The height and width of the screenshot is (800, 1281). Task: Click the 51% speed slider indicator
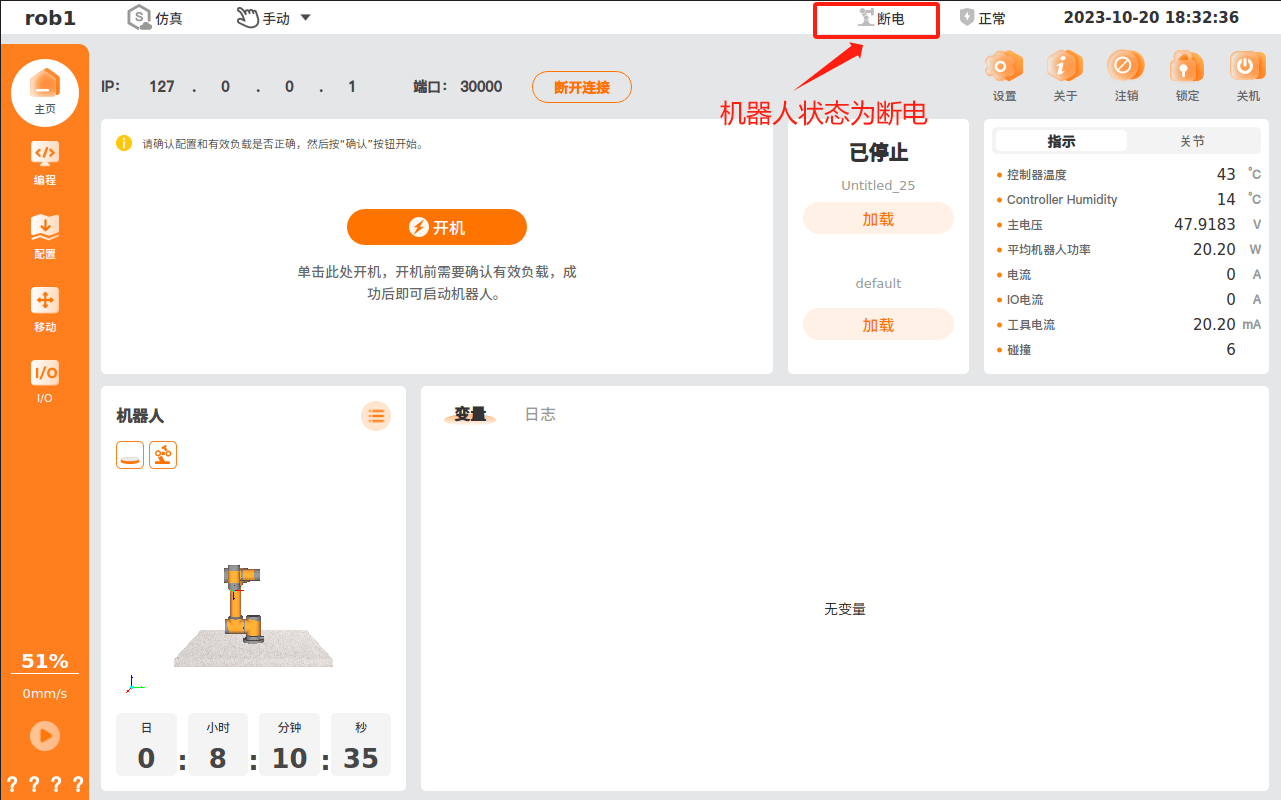coord(45,662)
